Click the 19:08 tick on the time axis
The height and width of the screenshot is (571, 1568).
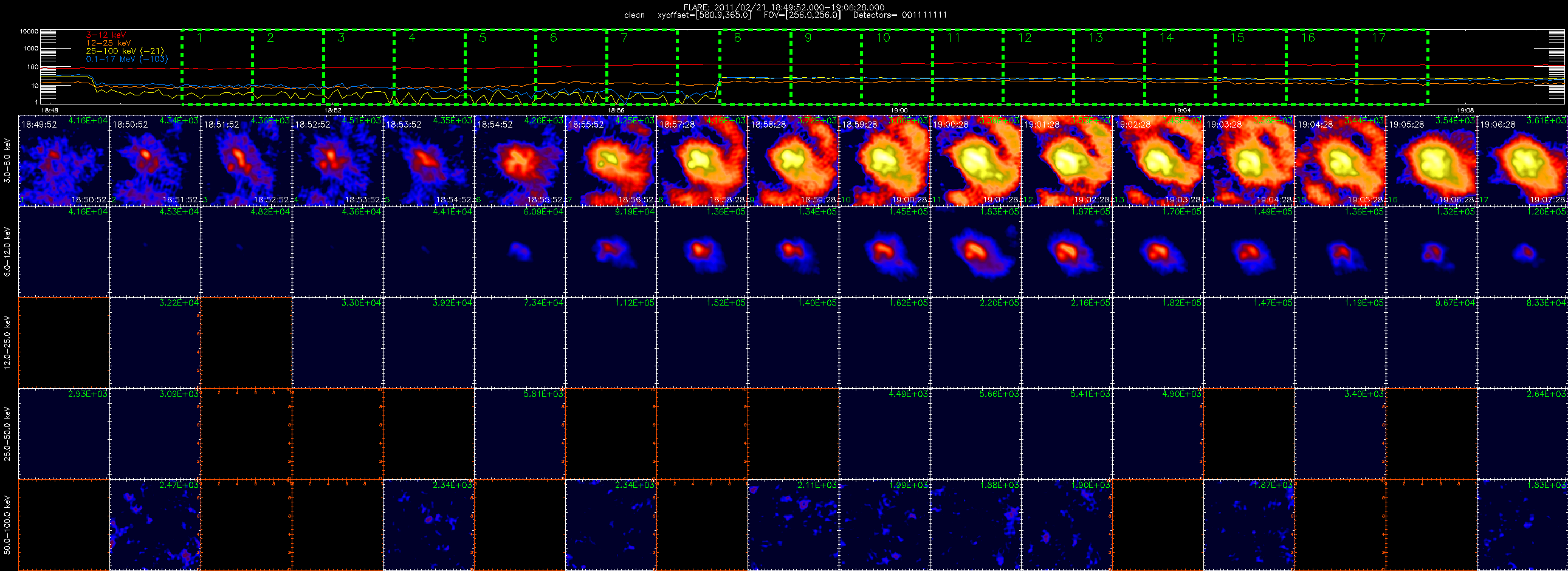click(x=1465, y=111)
